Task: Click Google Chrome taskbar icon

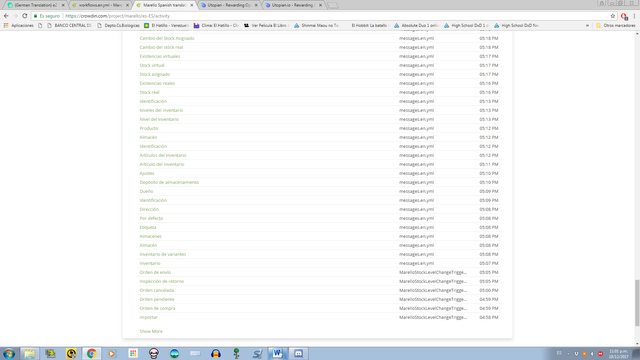Action: click(91, 353)
